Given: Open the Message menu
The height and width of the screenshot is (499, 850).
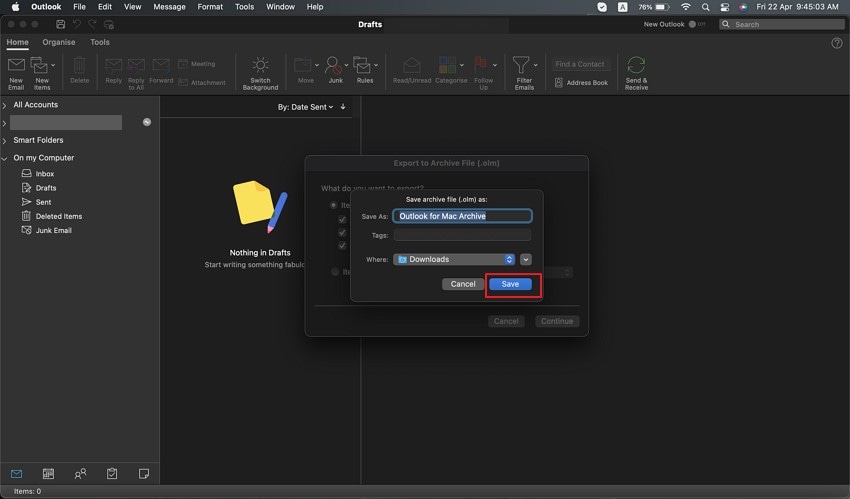Looking at the screenshot, I should click(169, 7).
